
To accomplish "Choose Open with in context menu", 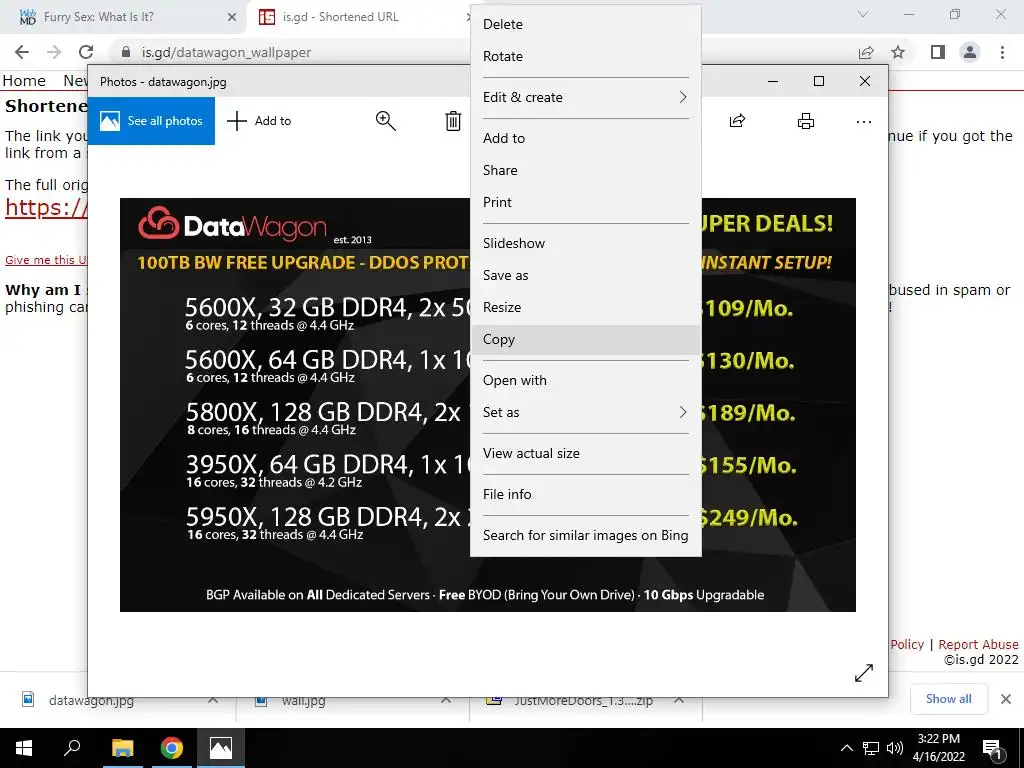I will pos(586,381).
